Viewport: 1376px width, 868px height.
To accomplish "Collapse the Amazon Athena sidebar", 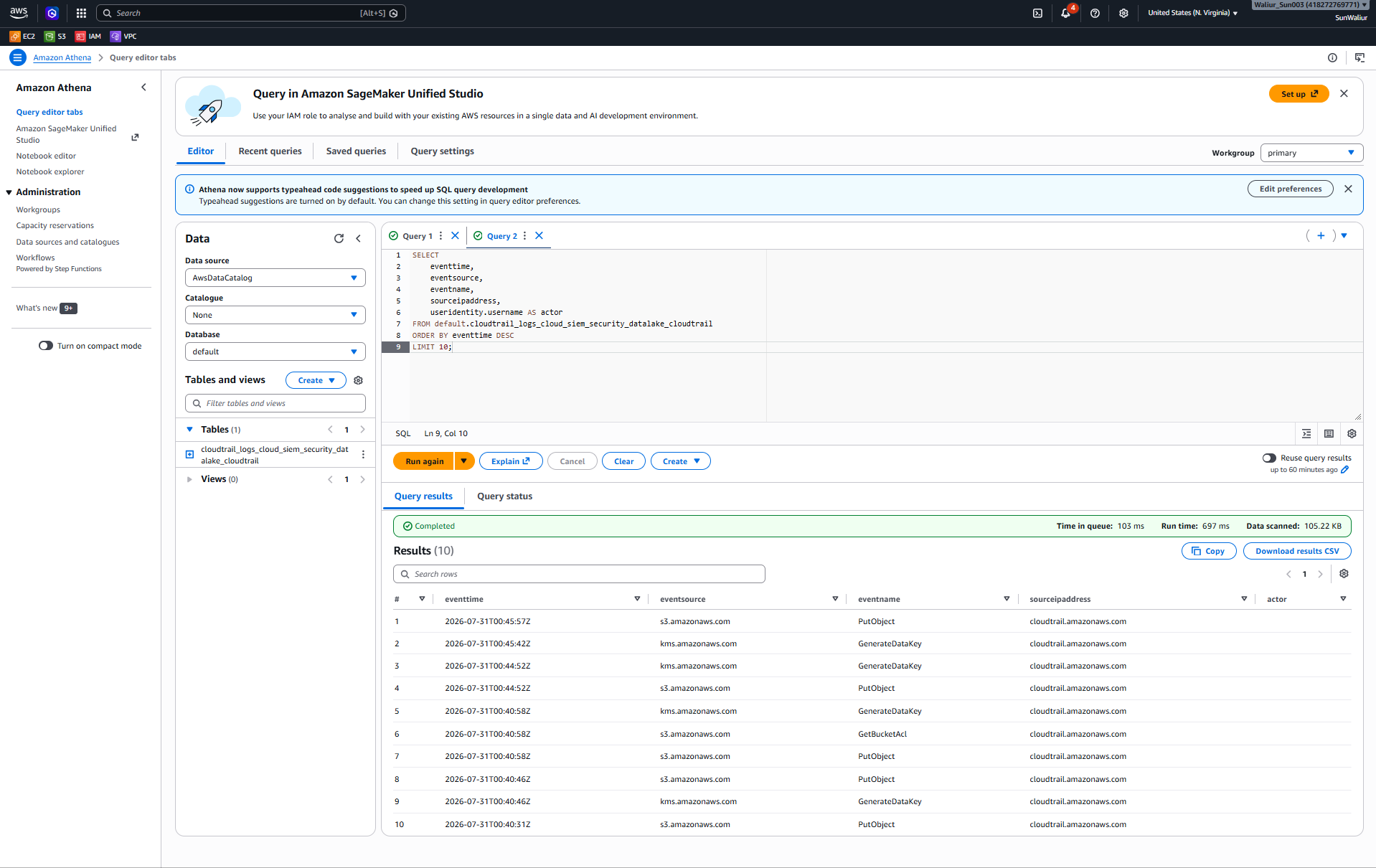I will 143,88.
